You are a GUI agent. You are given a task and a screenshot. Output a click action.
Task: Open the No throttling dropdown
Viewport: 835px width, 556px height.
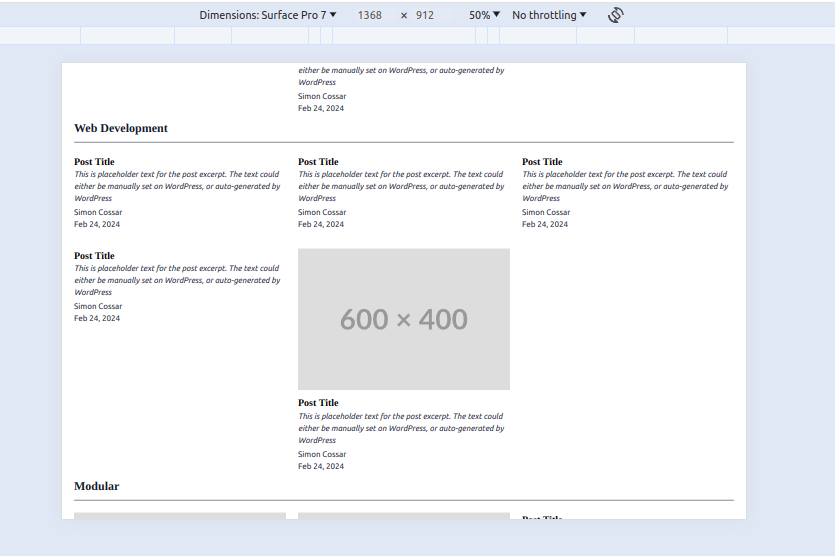[549, 15]
